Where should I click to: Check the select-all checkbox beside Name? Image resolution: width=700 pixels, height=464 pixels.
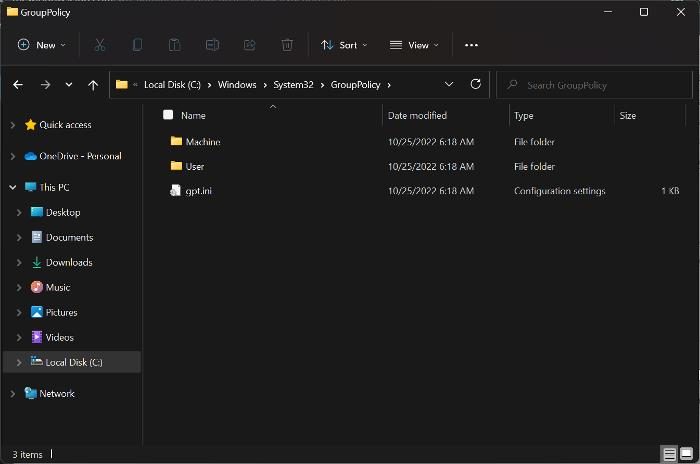[x=168, y=116]
